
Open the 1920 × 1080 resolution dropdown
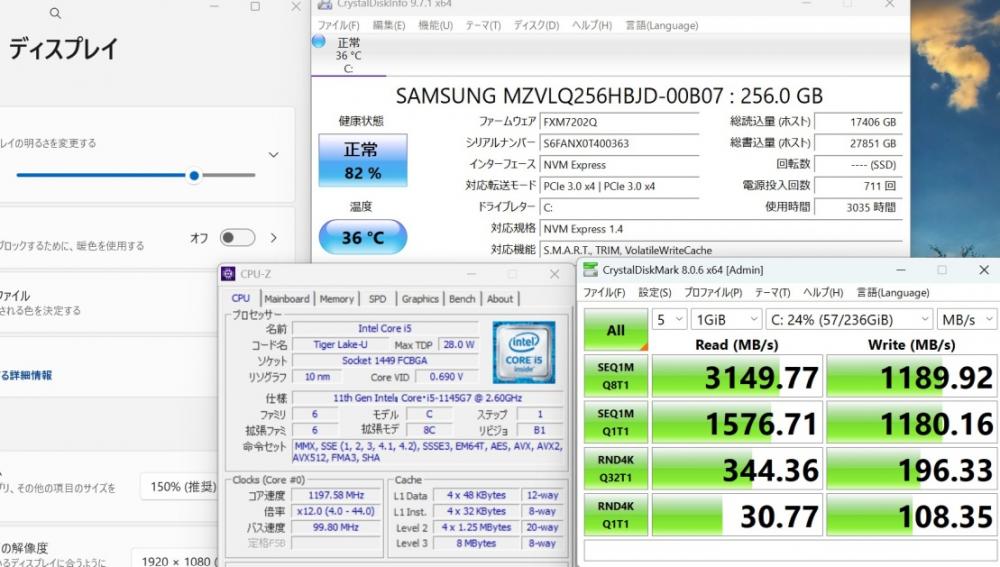tap(175, 560)
